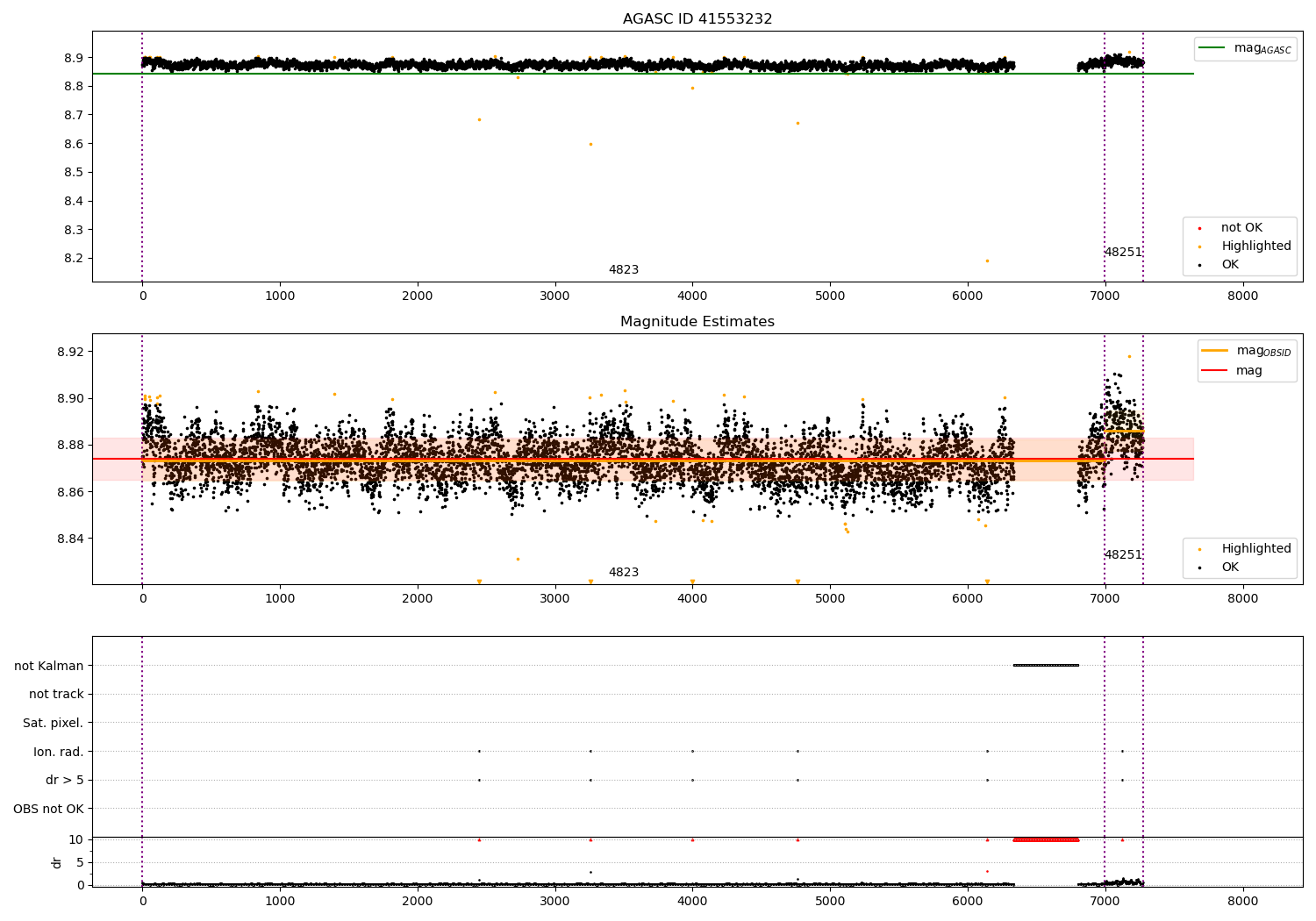This screenshot has height=921, width=1316.
Task: Click the orange mag OBSID legend line
Action: pos(1214,351)
